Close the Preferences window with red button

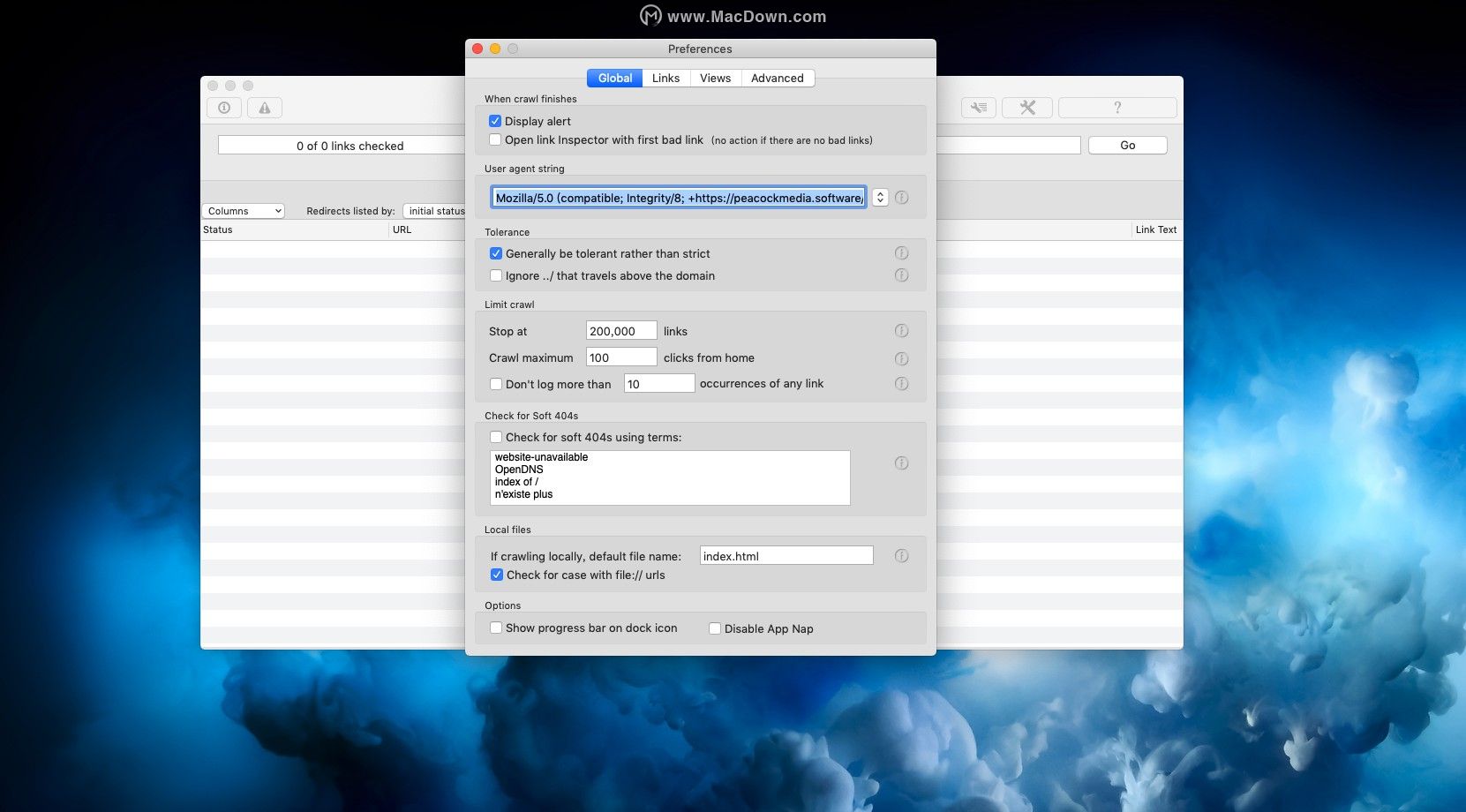[x=477, y=49]
